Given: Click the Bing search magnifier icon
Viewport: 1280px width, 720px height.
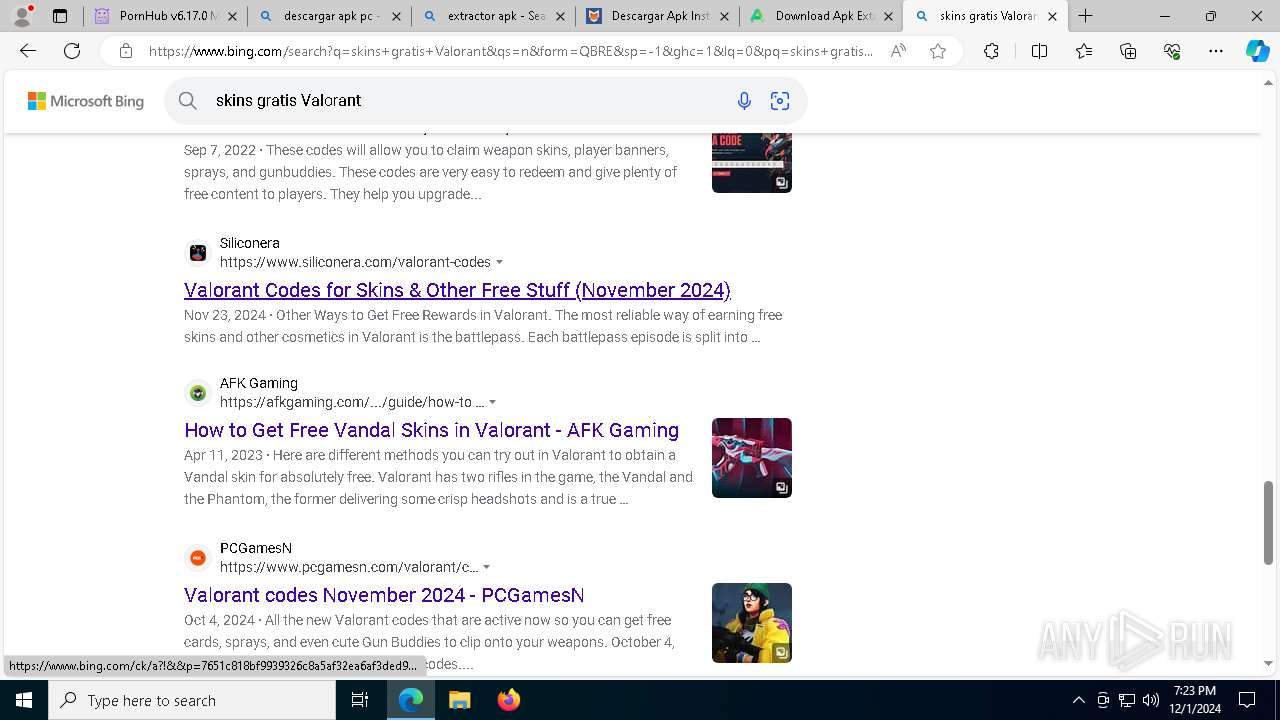Looking at the screenshot, I should (x=188, y=100).
